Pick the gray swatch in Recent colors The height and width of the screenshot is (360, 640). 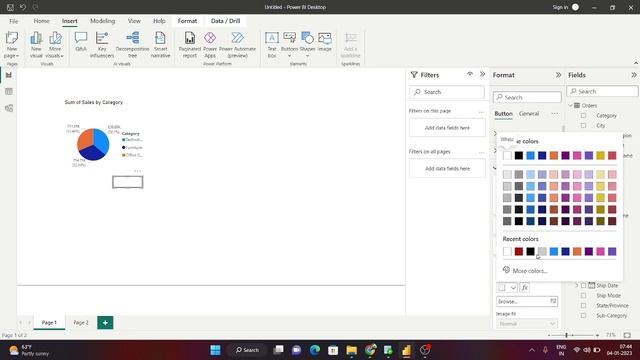click(542, 251)
